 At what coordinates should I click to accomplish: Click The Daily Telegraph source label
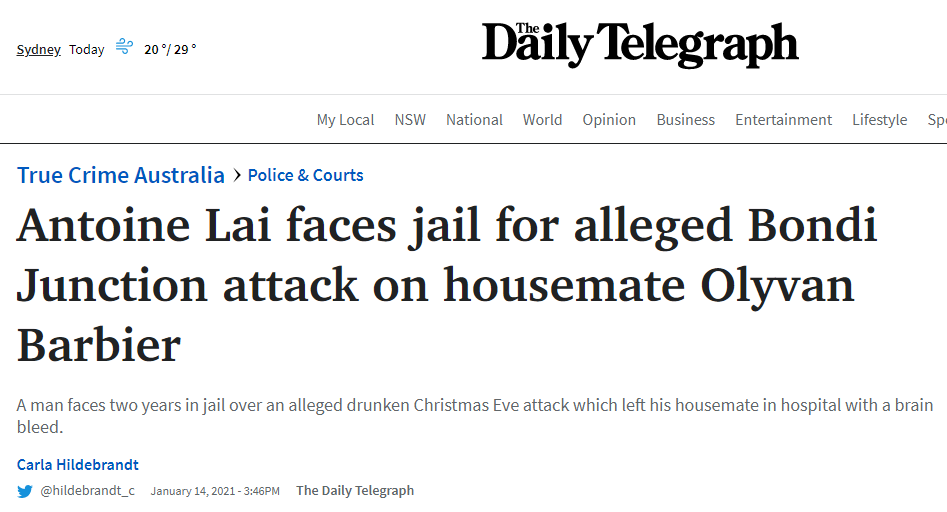(355, 490)
